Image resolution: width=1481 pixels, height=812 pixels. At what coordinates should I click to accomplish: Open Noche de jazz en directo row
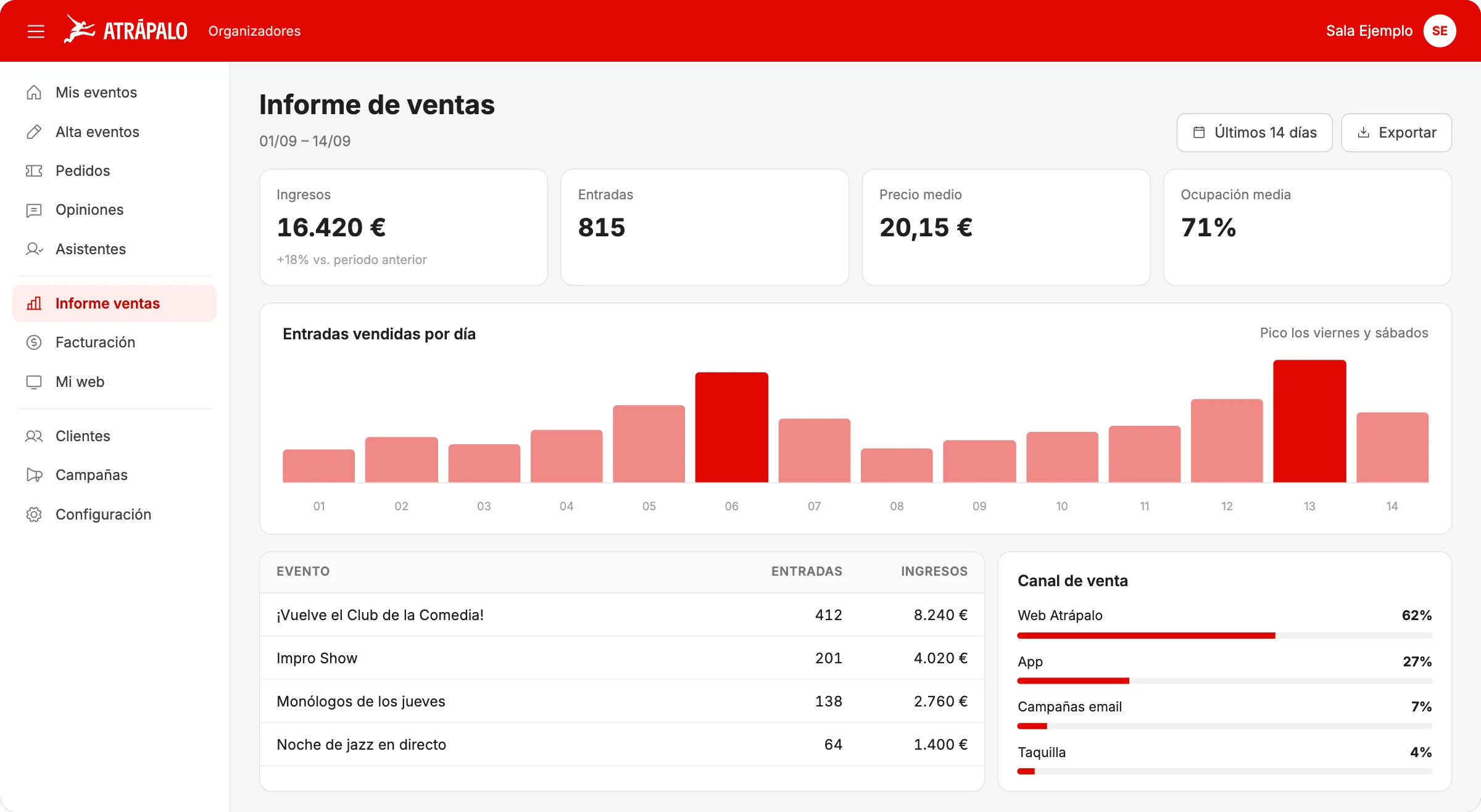pos(622,745)
